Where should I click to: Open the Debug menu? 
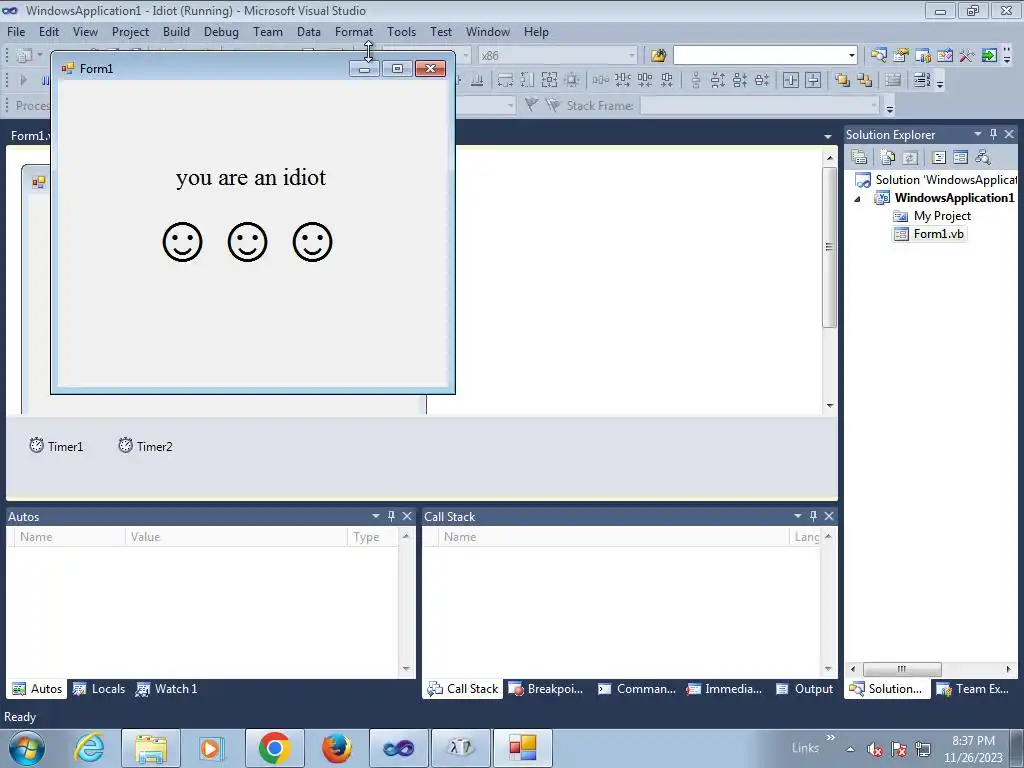tap(221, 31)
